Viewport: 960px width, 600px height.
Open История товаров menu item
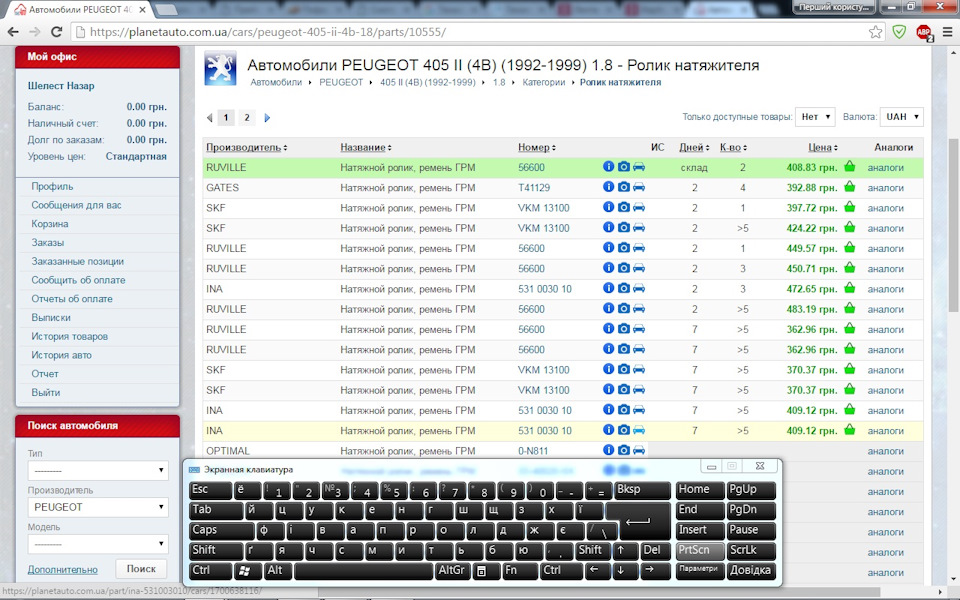pos(69,336)
